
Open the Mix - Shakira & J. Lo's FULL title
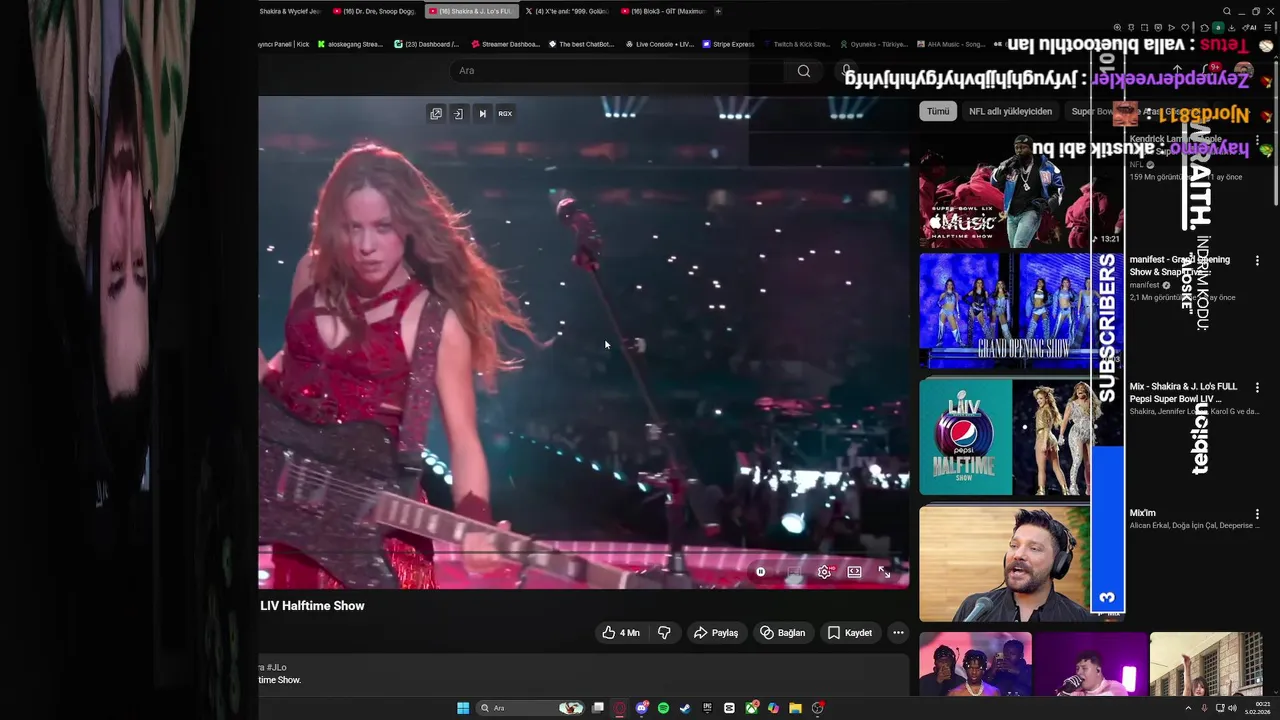1183,392
